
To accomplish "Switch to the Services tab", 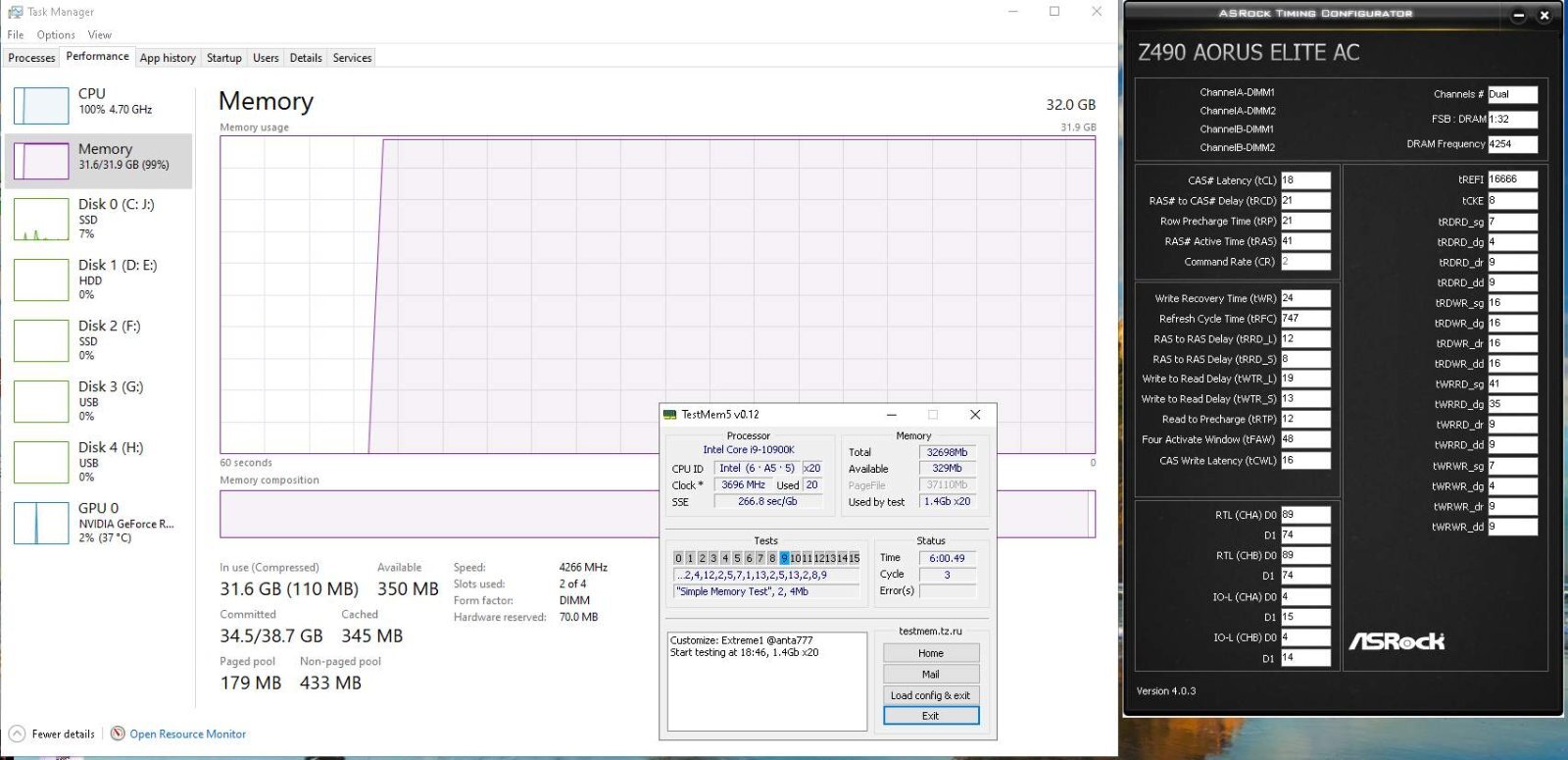I will pyautogui.click(x=352, y=58).
